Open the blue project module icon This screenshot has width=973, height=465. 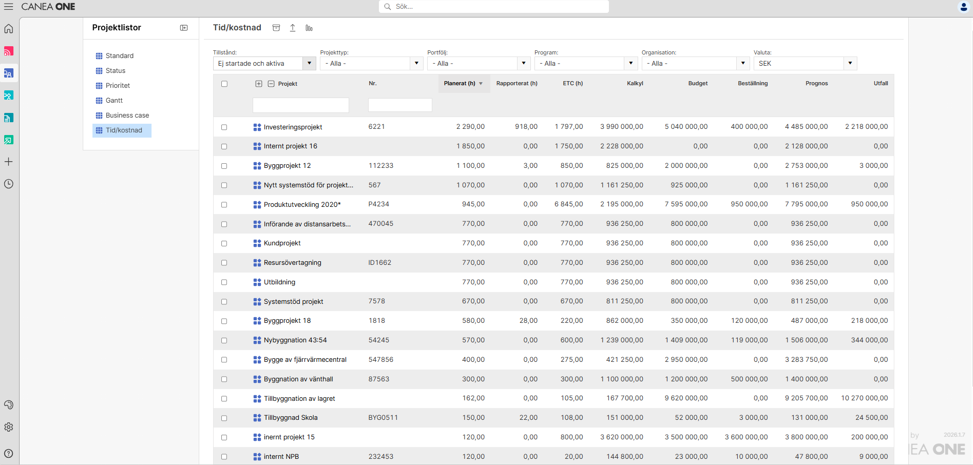tap(9, 73)
